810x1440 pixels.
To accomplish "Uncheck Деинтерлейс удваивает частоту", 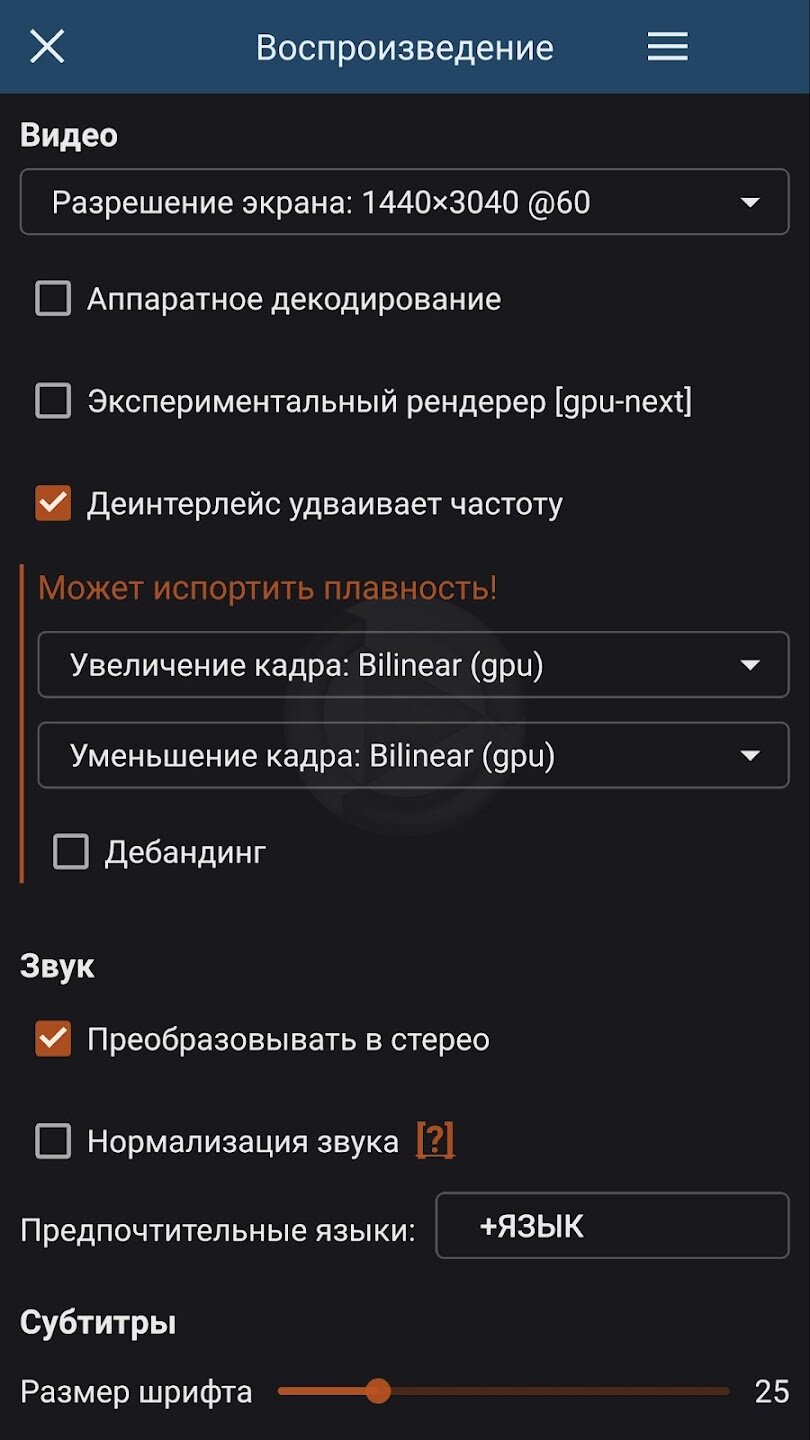I will 53,504.
